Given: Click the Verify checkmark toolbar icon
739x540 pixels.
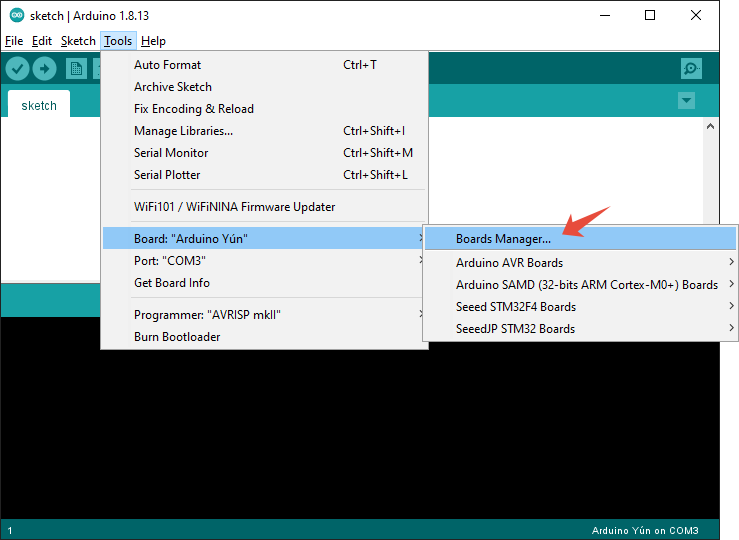Looking at the screenshot, I should [17, 68].
